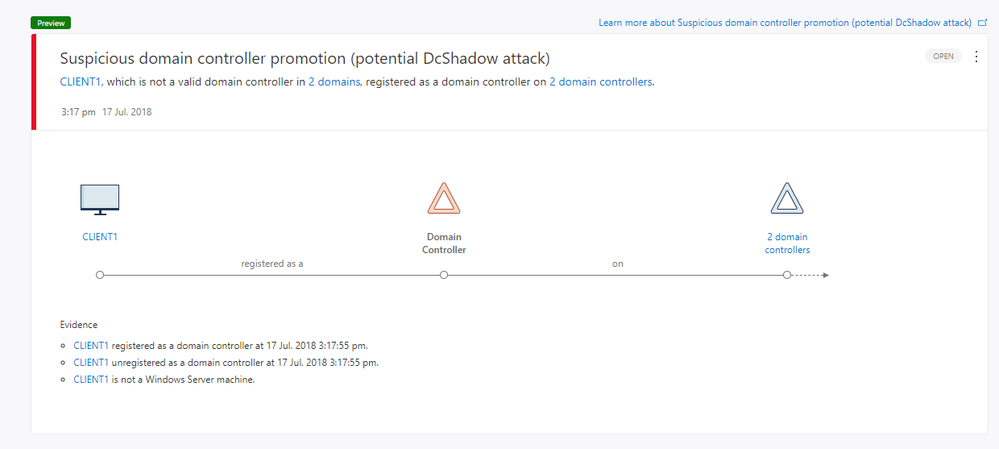
Task: Open the 2 domains link
Action: [334, 83]
